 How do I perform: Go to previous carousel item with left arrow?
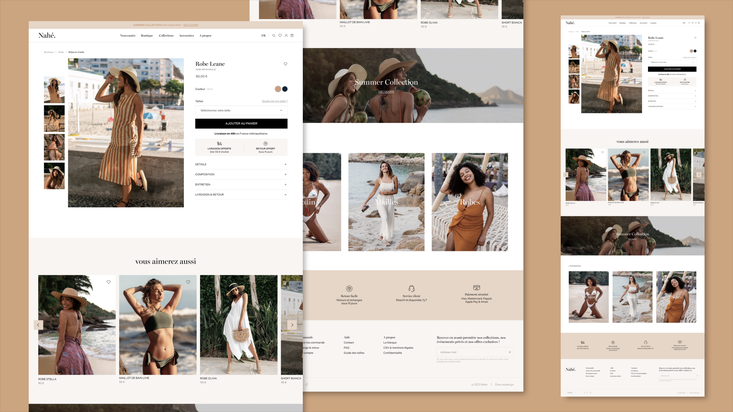[x=38, y=325]
